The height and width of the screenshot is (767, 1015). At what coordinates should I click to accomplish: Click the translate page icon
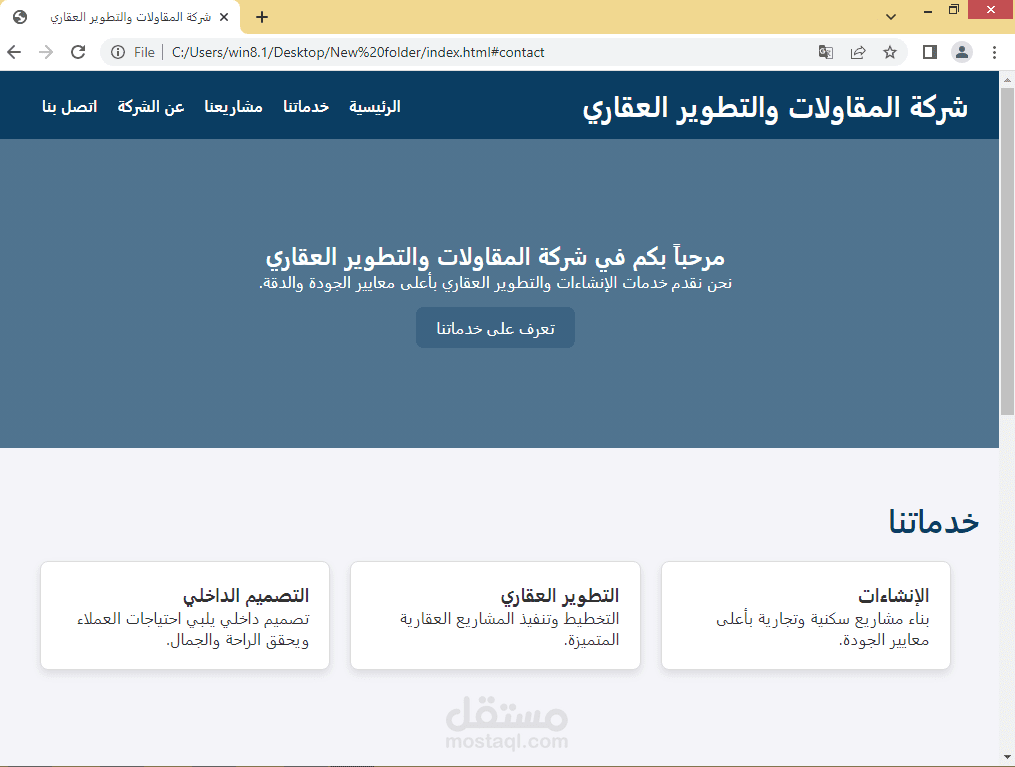(825, 52)
